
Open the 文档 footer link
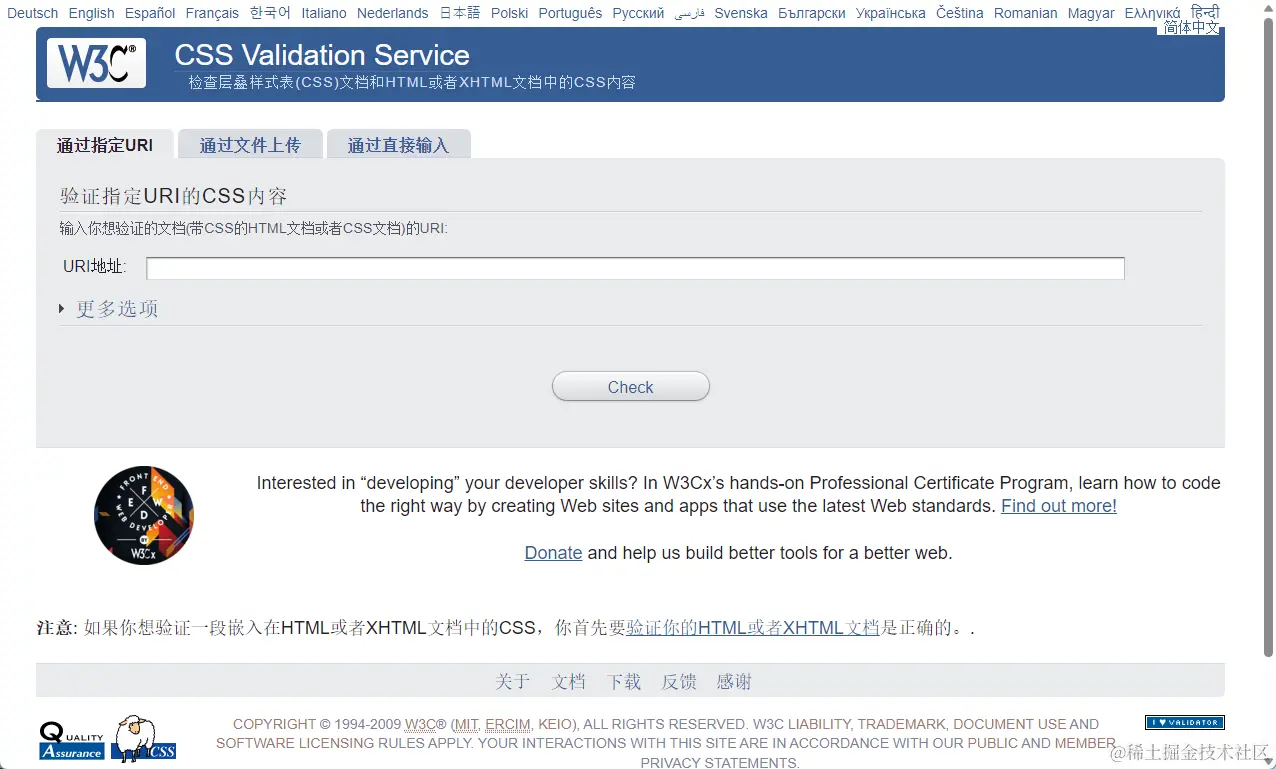[569, 682]
